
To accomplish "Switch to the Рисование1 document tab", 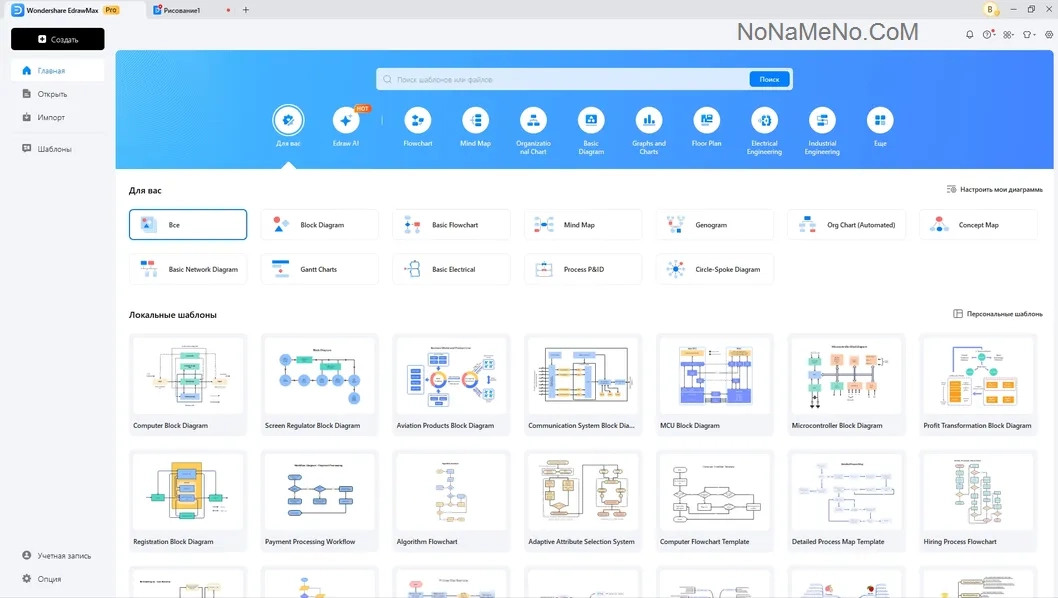I will [183, 10].
